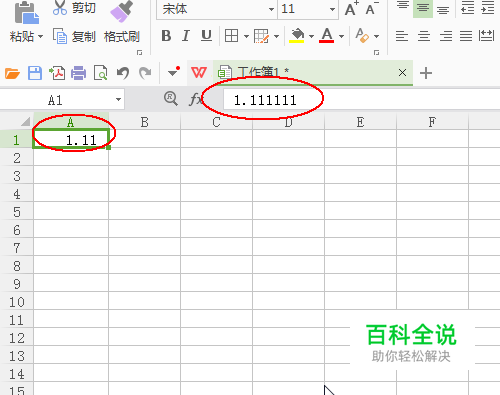Image resolution: width=500 pixels, height=395 pixels.
Task: Apply yellow fill color bucket
Action: point(297,35)
